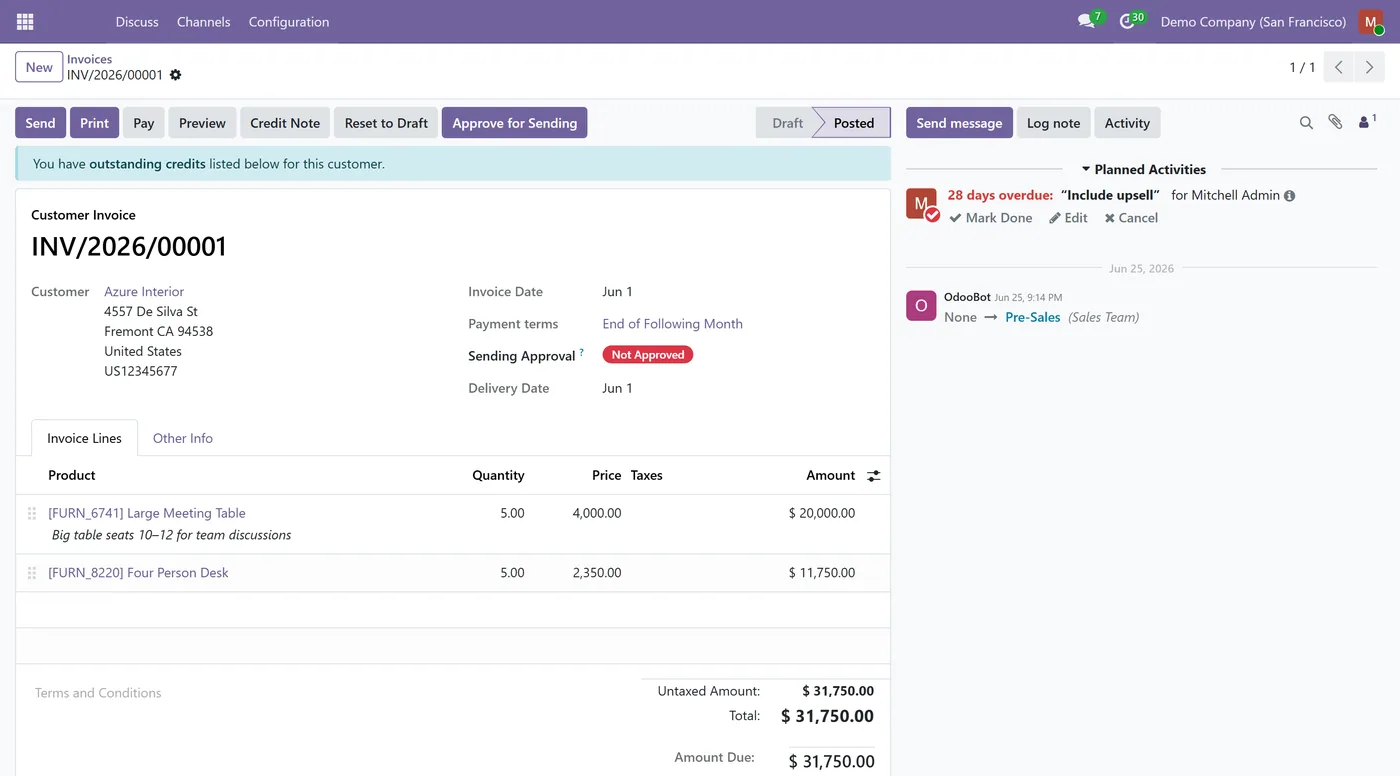The height and width of the screenshot is (776, 1400).
Task: Click the 2,350.00 price cell
Action: [597, 573]
